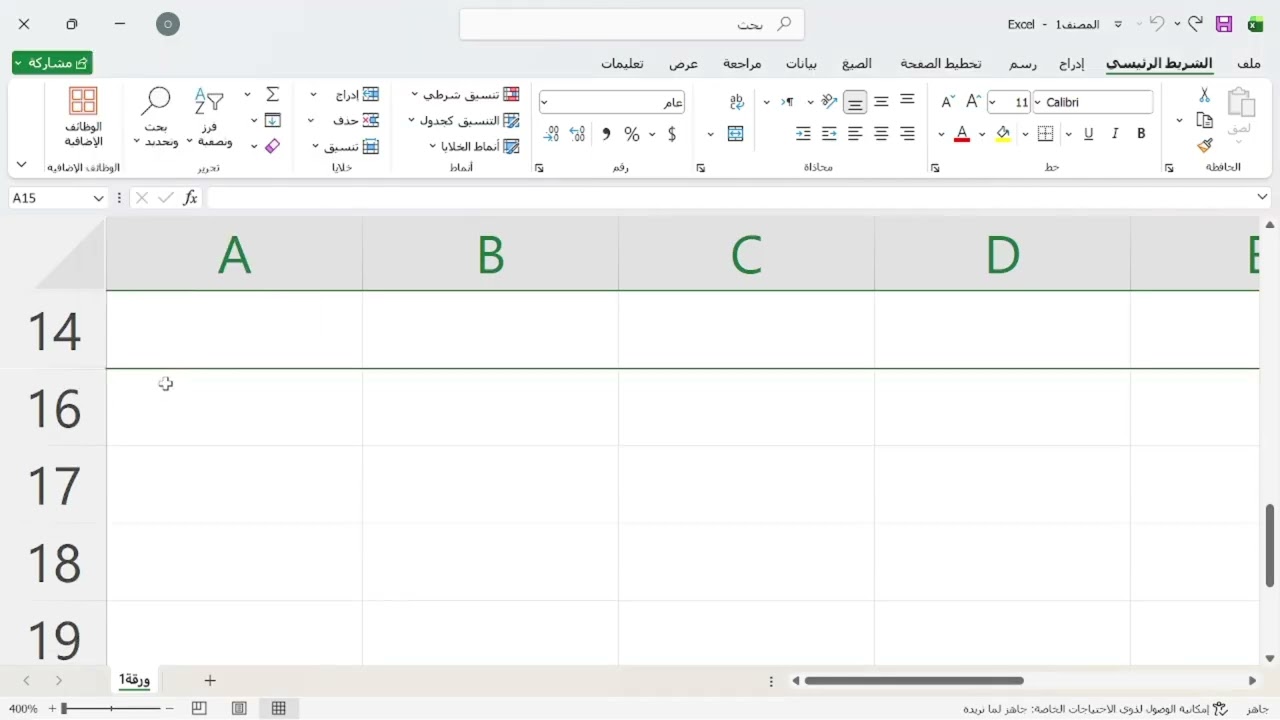Select the Increase Decimal icon

click(577, 134)
